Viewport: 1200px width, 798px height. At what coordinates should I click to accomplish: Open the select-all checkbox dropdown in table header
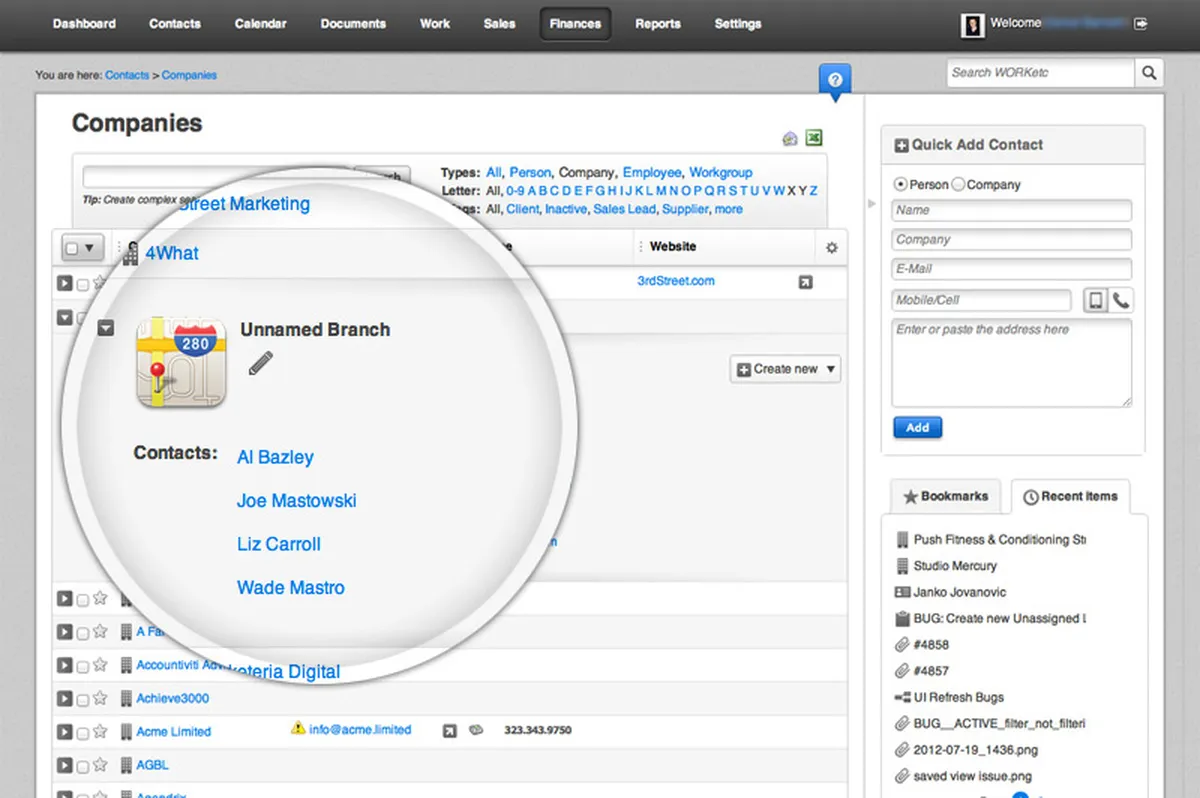83,248
